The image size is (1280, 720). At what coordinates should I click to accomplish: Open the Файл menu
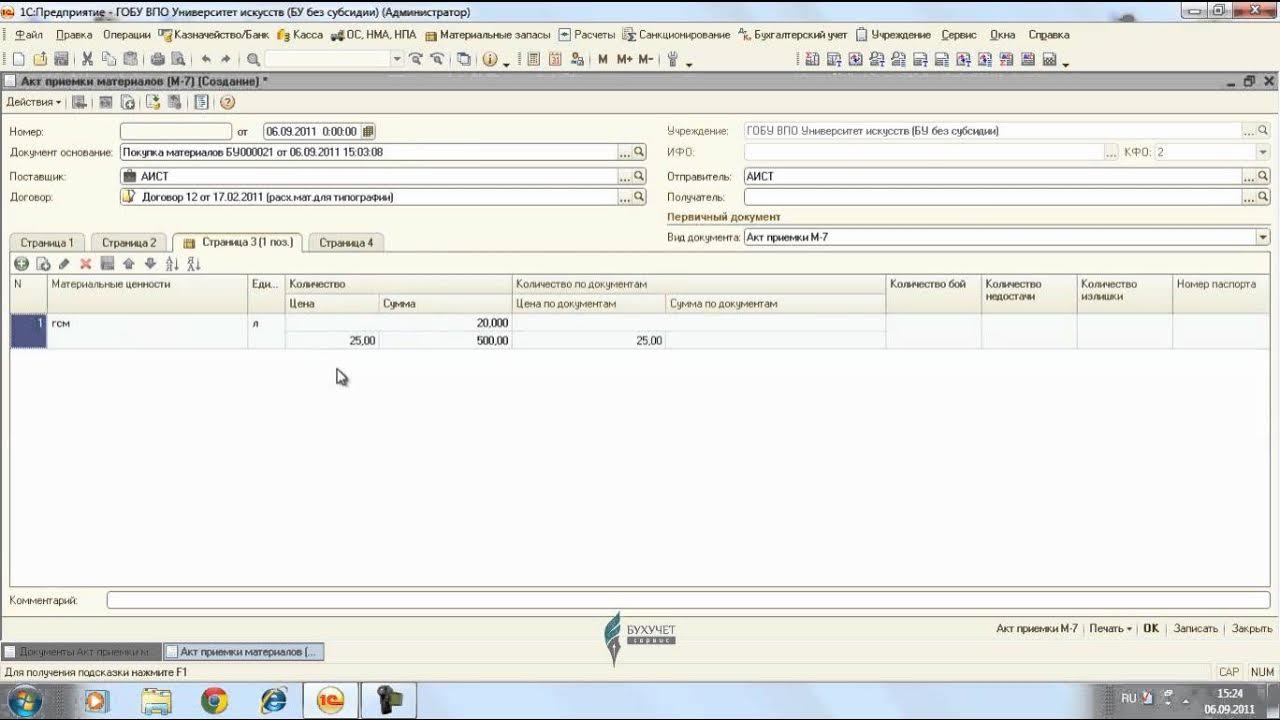(28, 34)
